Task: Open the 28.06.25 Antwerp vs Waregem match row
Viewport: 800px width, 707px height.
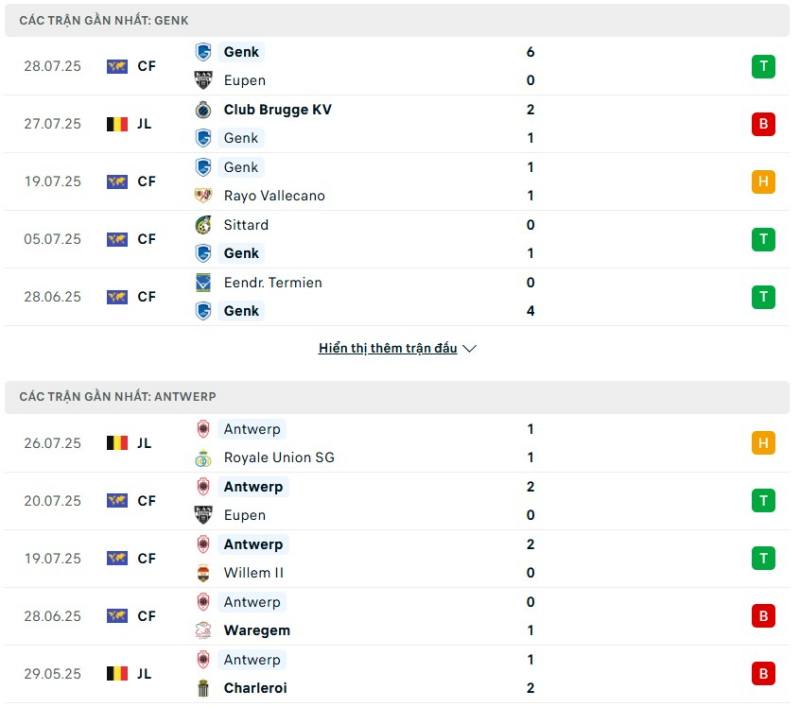Action: pos(397,616)
